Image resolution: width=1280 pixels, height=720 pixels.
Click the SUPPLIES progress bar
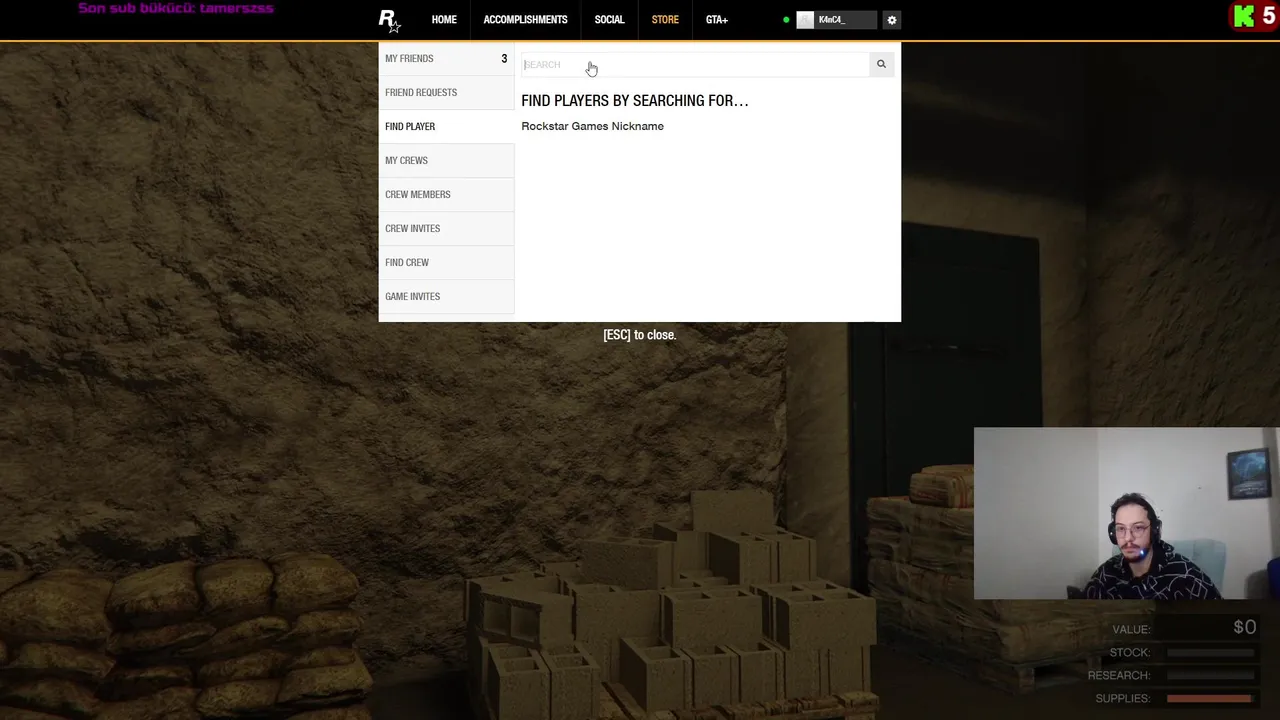pyautogui.click(x=1210, y=698)
